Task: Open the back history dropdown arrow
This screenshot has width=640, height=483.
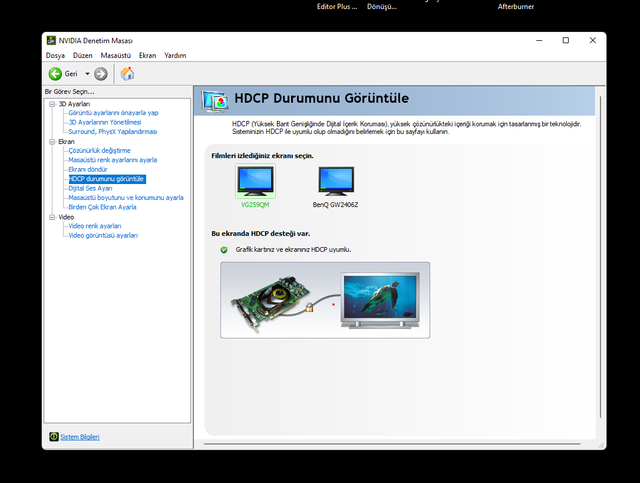Action: [x=87, y=74]
